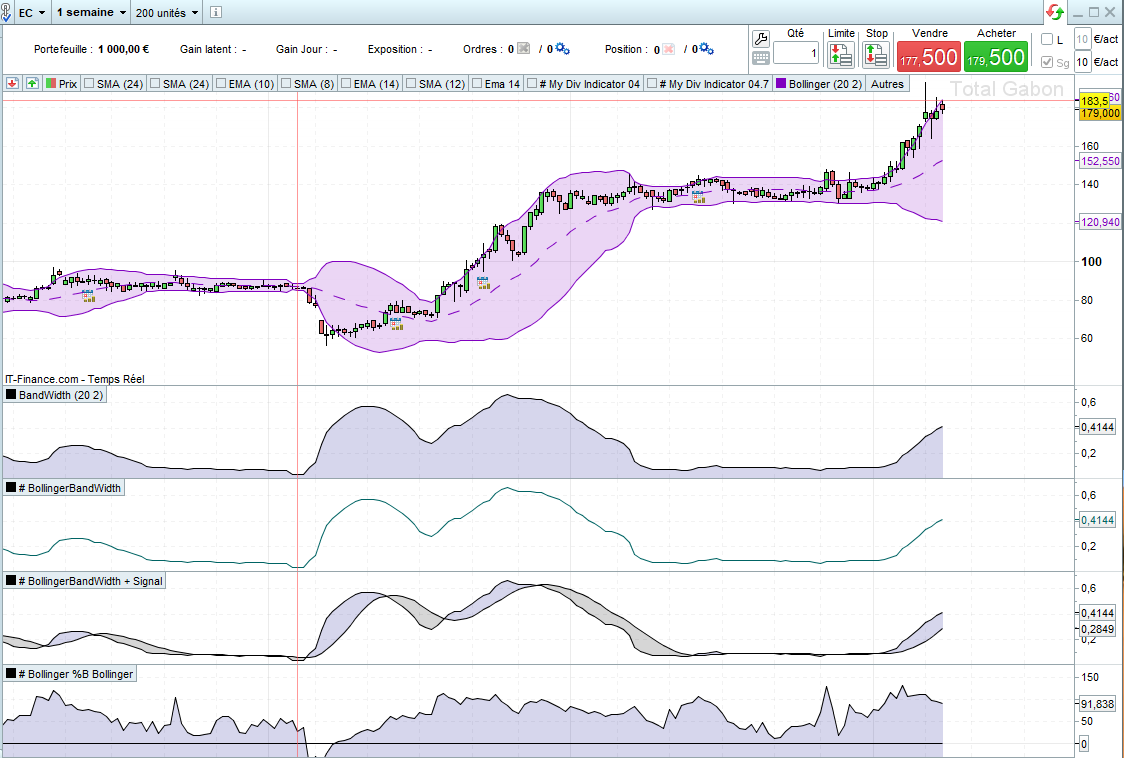Open the 200 unités dropdown

tap(167, 12)
